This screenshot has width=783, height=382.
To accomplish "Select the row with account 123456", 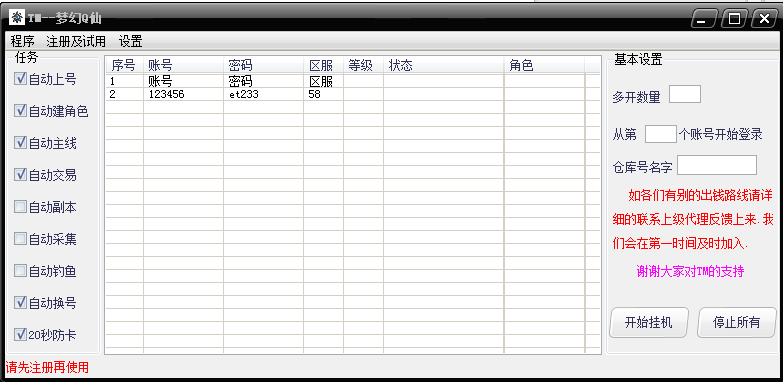I will [x=352, y=94].
